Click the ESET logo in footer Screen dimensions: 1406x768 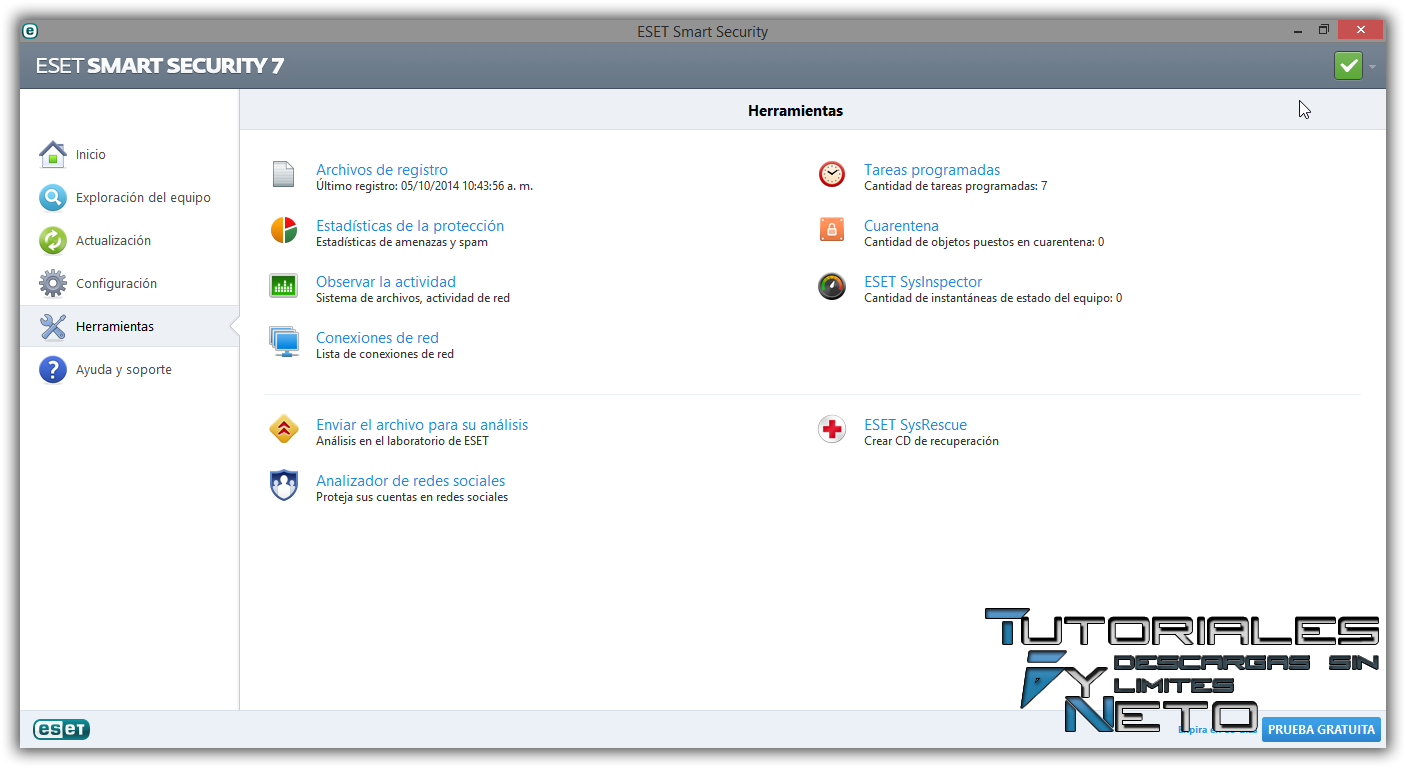62,729
